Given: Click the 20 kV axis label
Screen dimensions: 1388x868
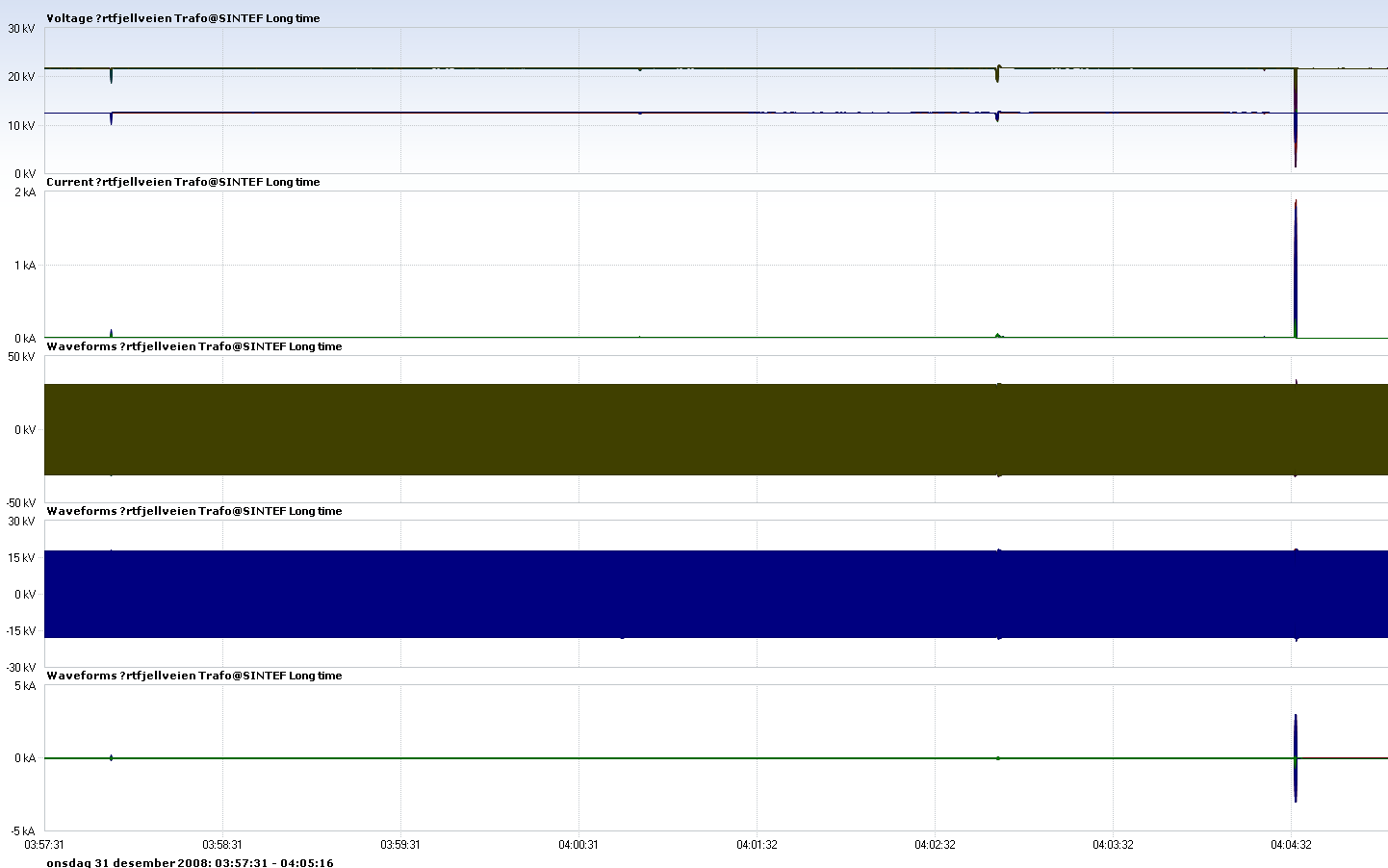Looking at the screenshot, I should [x=22, y=77].
